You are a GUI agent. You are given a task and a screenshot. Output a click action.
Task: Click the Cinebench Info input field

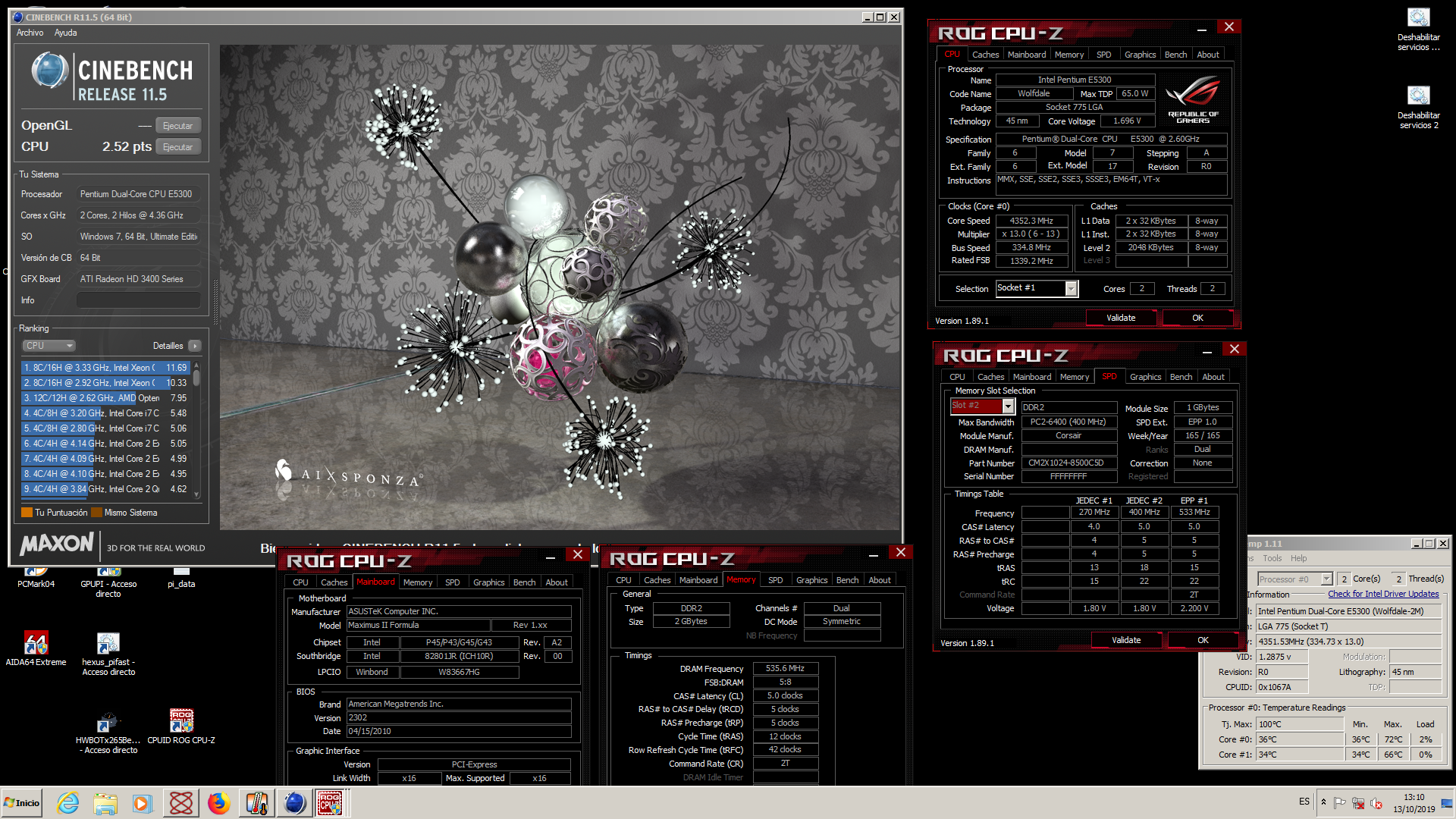click(139, 300)
